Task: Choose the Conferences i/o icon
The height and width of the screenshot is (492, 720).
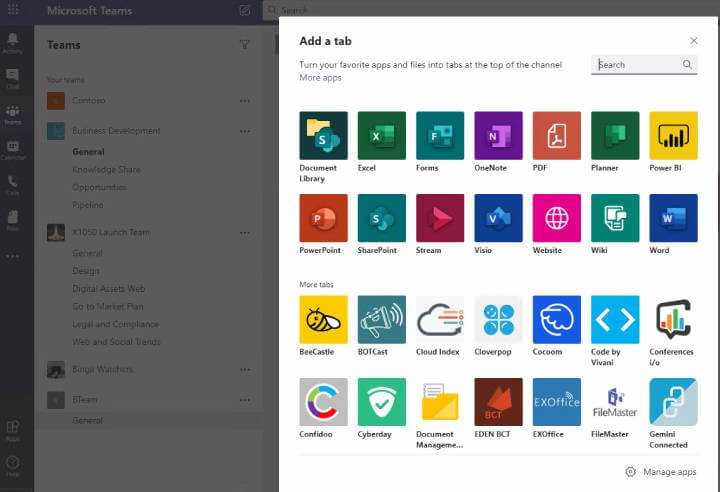Action: (x=673, y=319)
